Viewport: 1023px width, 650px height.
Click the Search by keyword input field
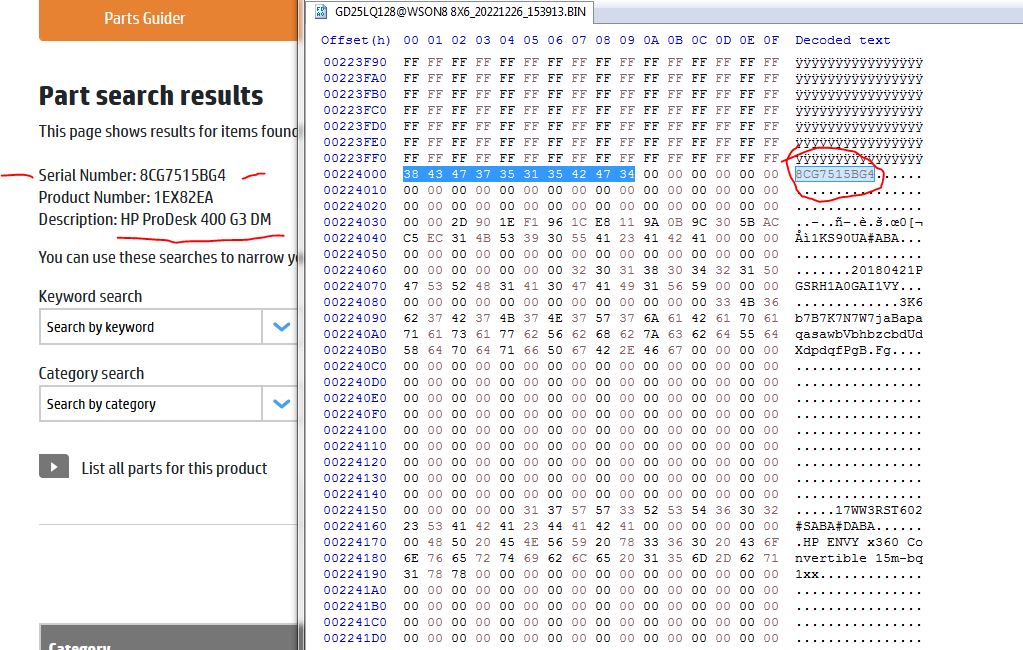[x=151, y=327]
